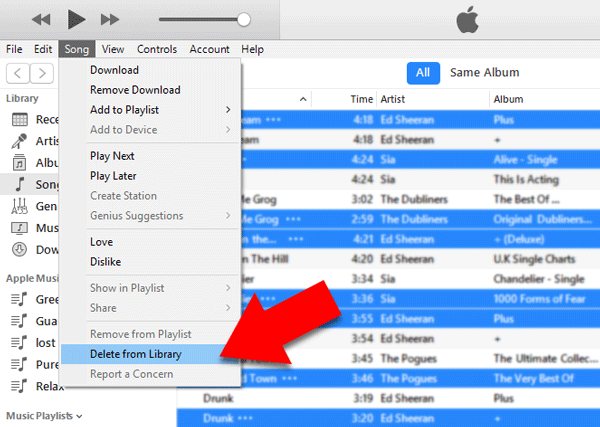Sort by the Time column header

(x=362, y=99)
